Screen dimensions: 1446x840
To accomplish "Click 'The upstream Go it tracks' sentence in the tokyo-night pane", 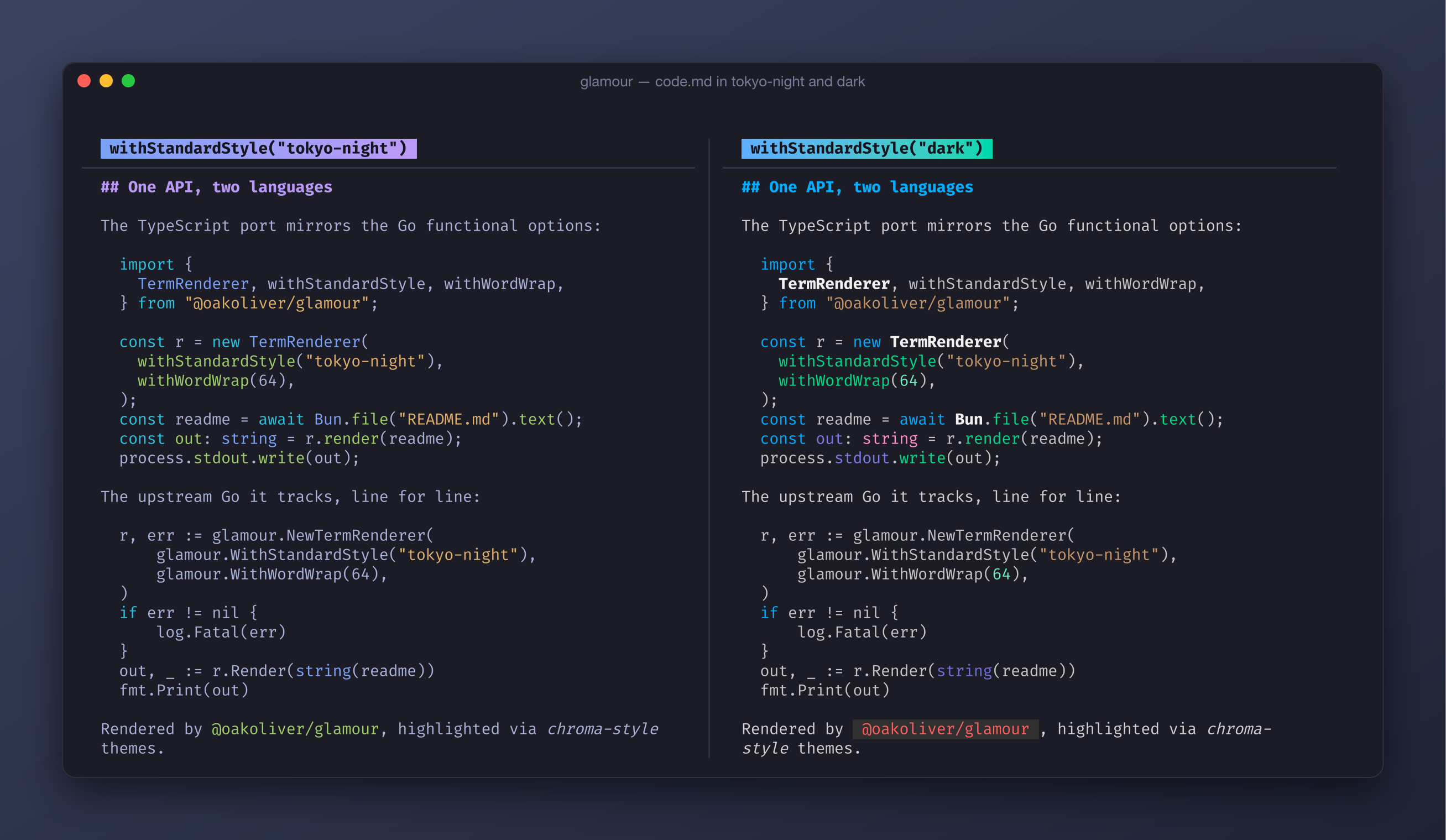I will pyautogui.click(x=290, y=497).
